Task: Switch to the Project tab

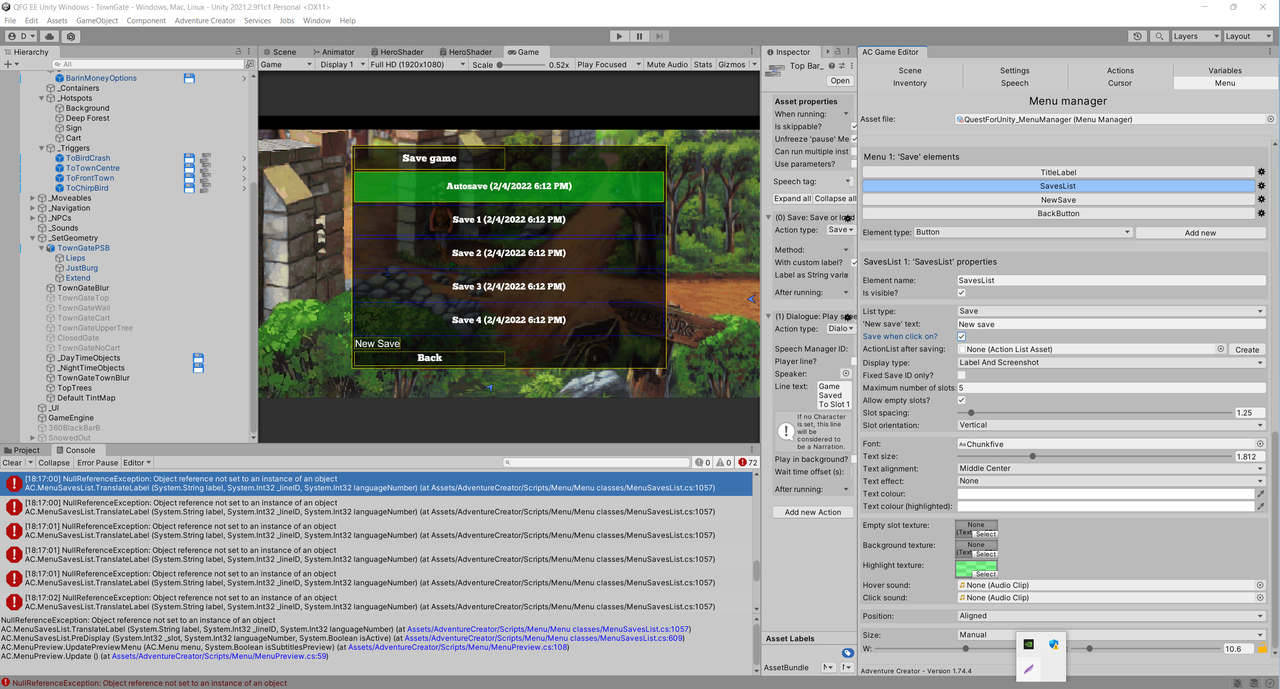Action: [22, 450]
